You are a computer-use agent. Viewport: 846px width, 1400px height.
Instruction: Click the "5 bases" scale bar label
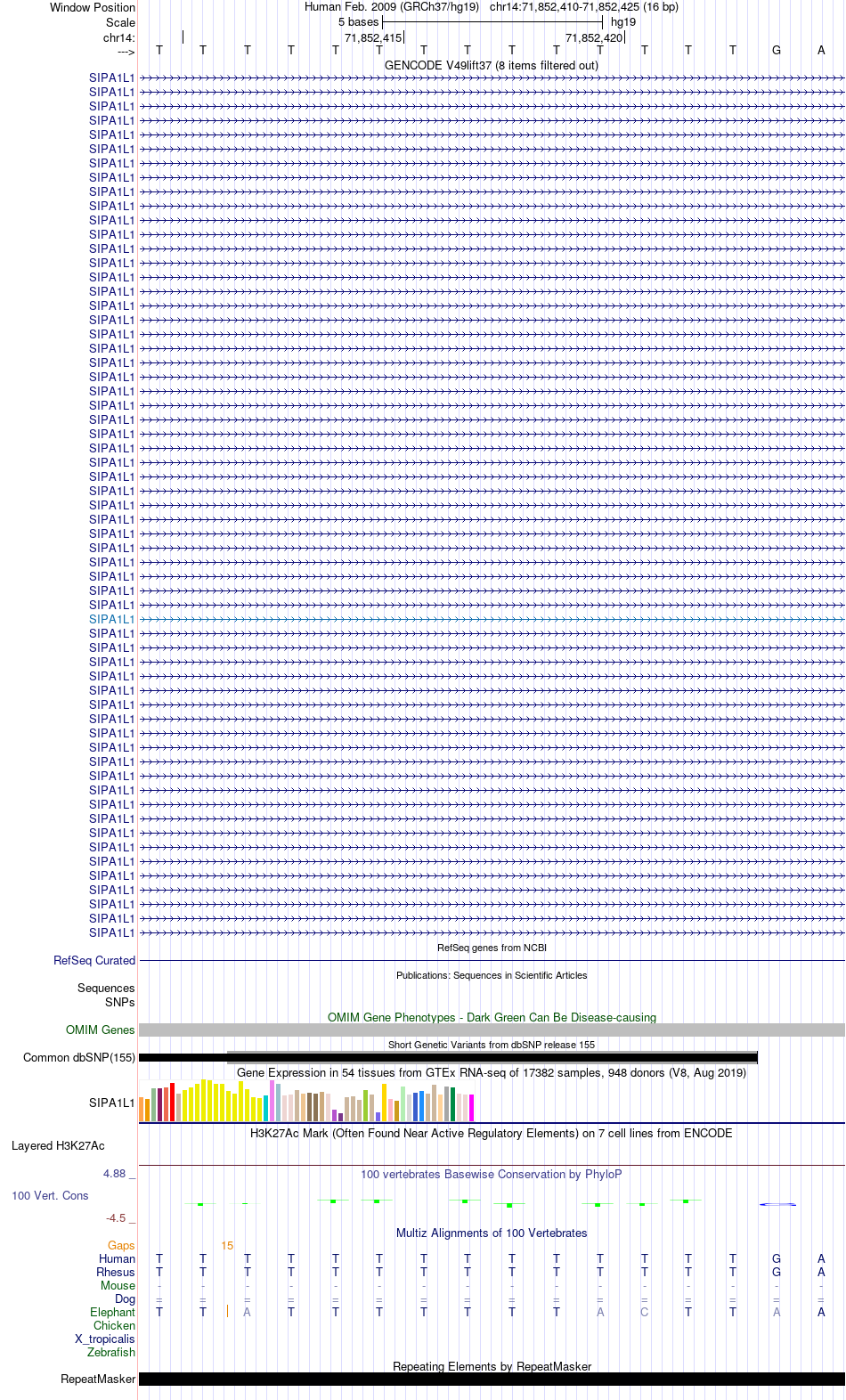358,21
